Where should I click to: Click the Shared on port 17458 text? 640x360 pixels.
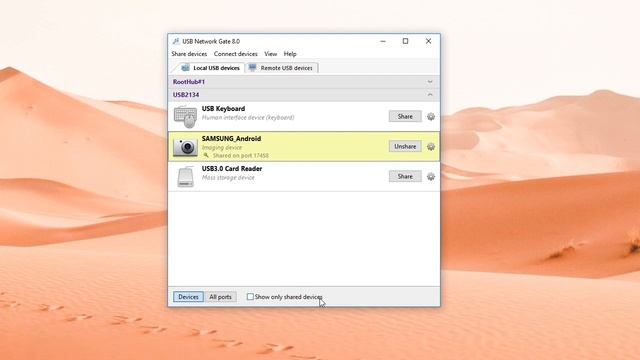pos(241,156)
